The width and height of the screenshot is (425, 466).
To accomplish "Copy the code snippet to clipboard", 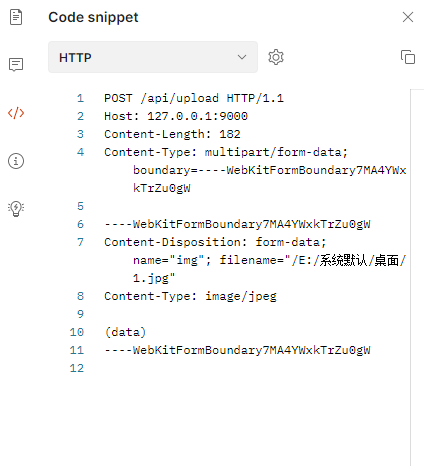I will click(408, 57).
